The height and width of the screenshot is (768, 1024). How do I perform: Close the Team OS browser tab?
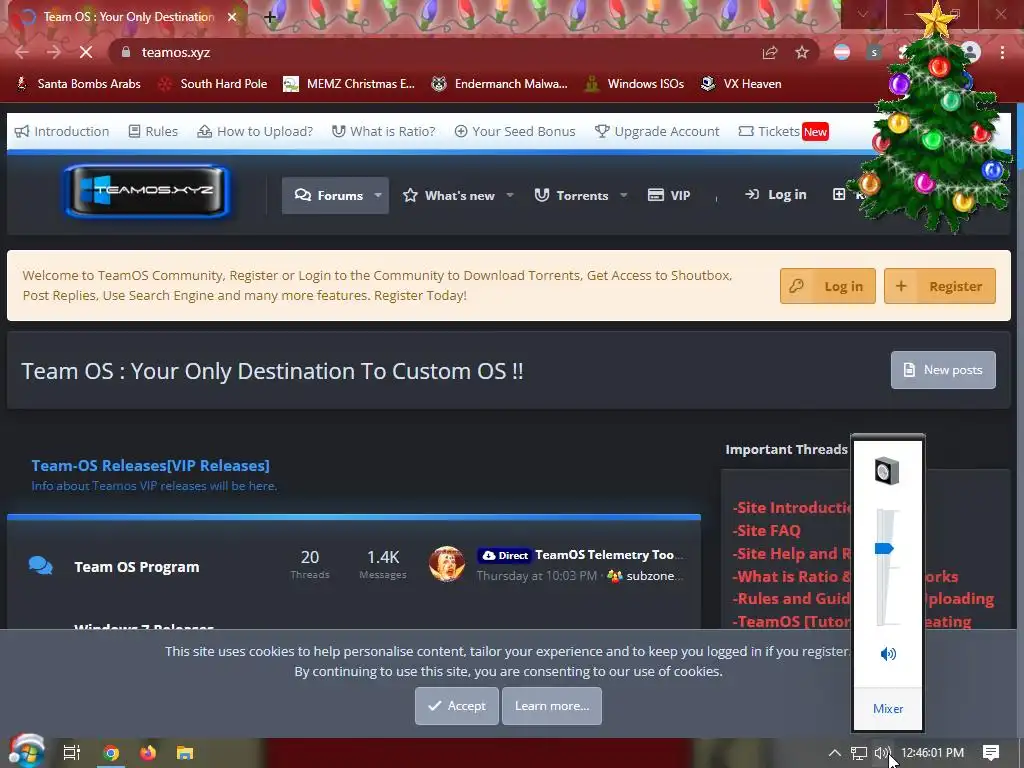232,17
